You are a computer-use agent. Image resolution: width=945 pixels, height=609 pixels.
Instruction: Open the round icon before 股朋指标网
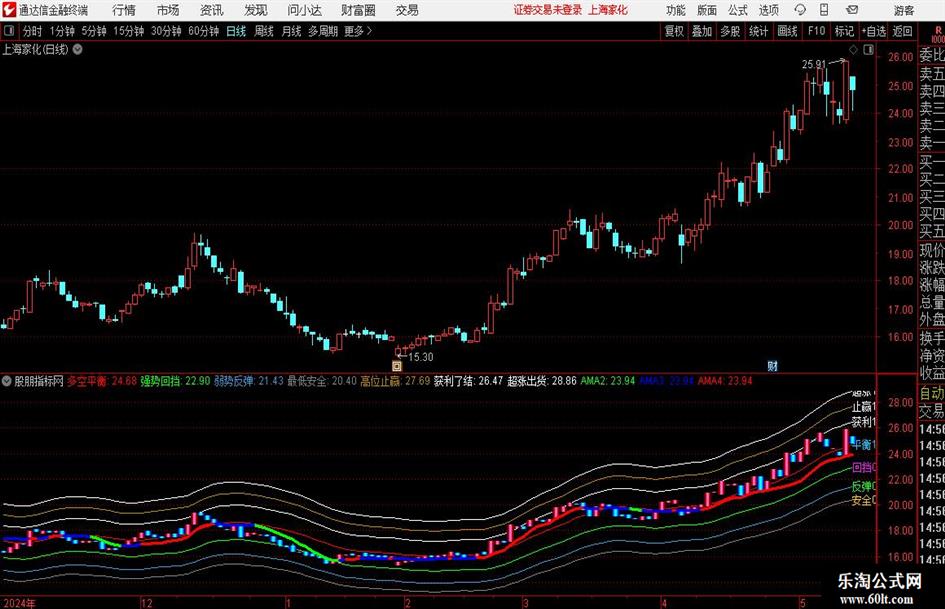(x=7, y=381)
